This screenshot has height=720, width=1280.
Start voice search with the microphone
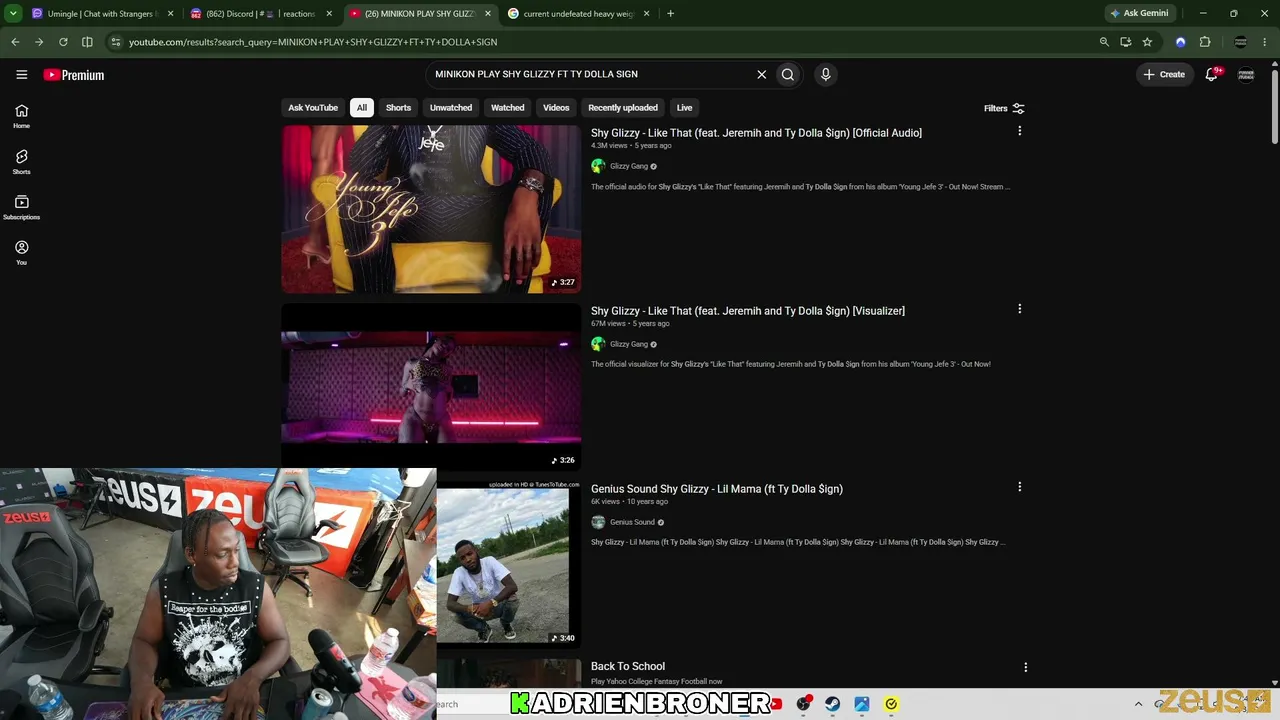[825, 74]
